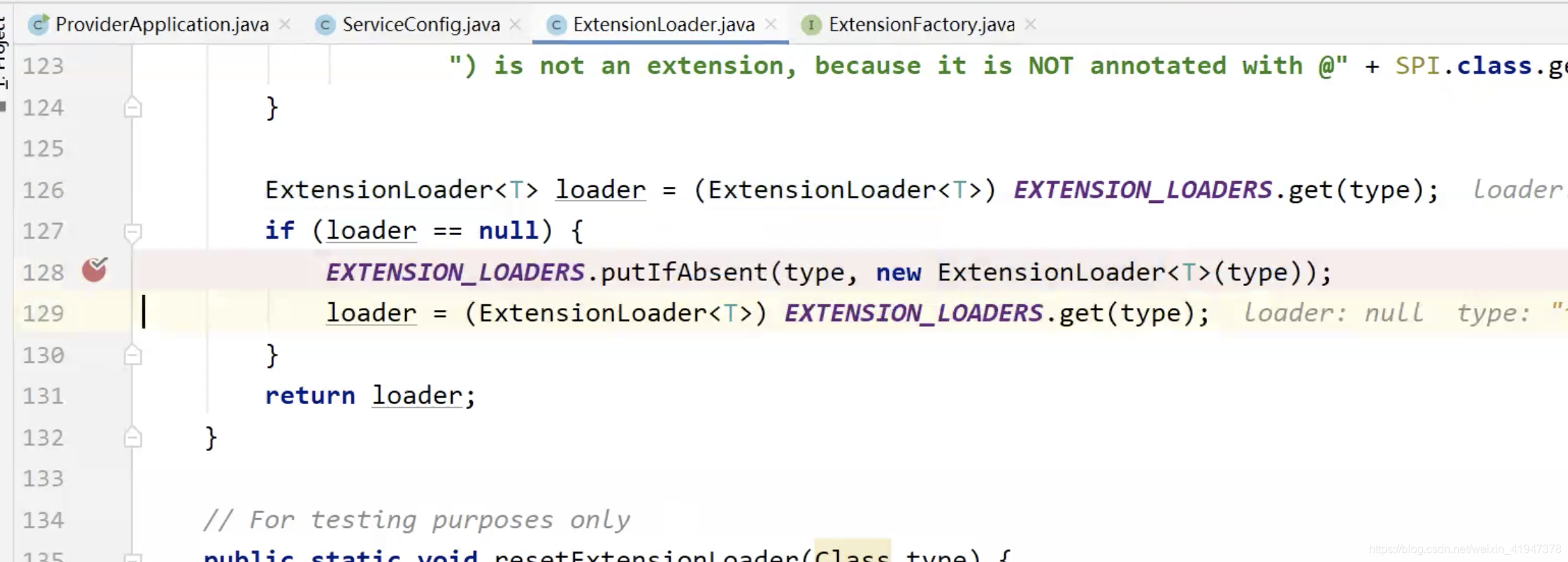Switch to ServiceConfig.java tab
Image resolution: width=1568 pixels, height=562 pixels.
(x=421, y=25)
